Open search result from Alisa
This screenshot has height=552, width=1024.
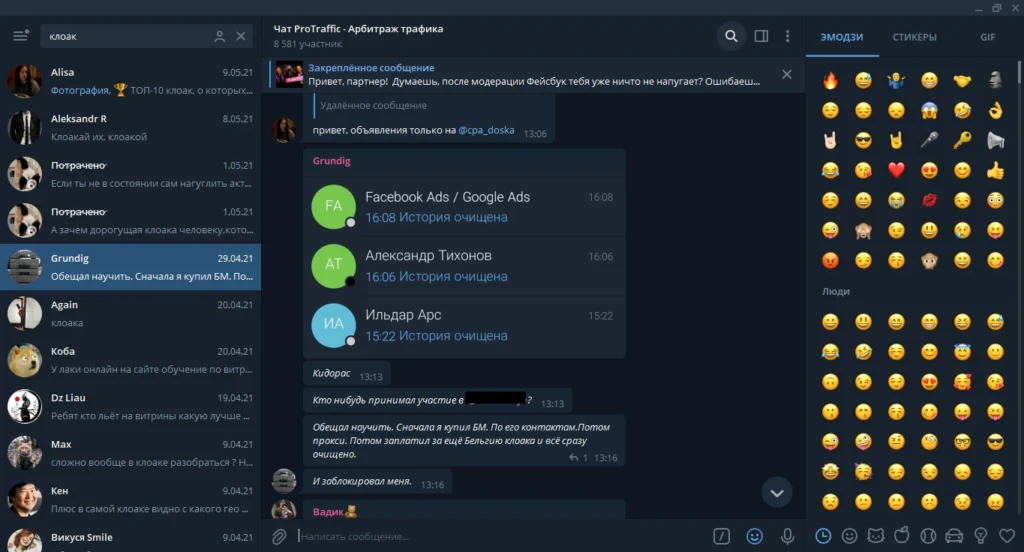[131, 81]
